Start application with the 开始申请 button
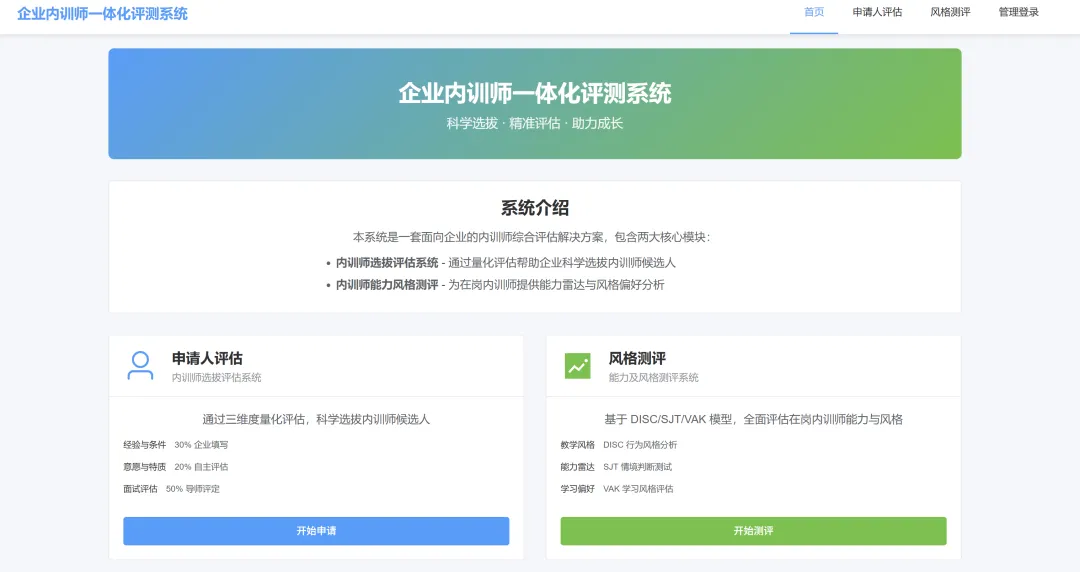 click(316, 531)
